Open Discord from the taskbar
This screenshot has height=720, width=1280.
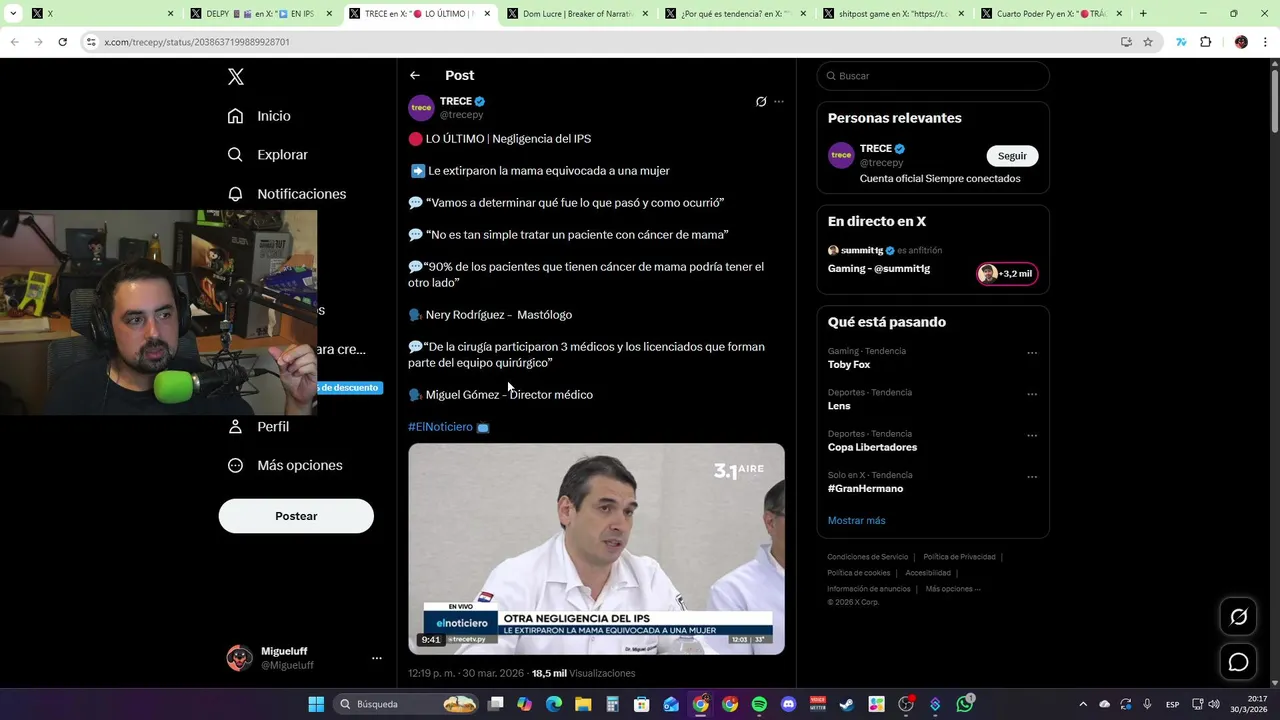click(x=788, y=704)
